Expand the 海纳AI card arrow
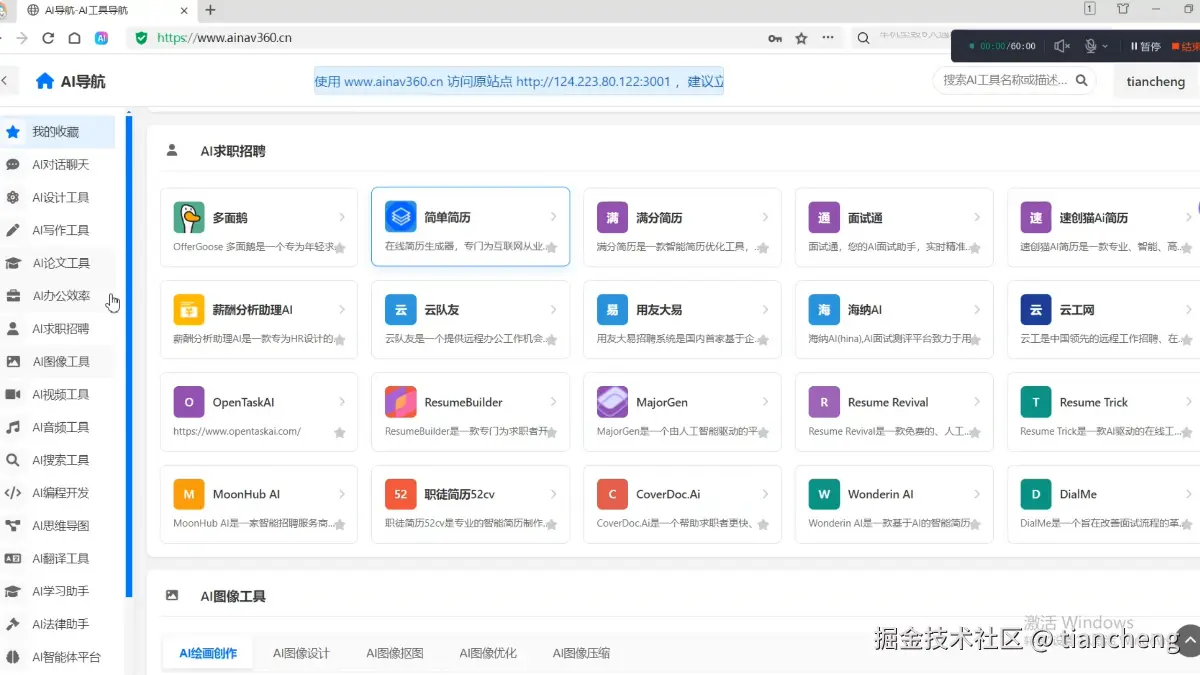Viewport: 1200px width, 675px height. tap(978, 308)
